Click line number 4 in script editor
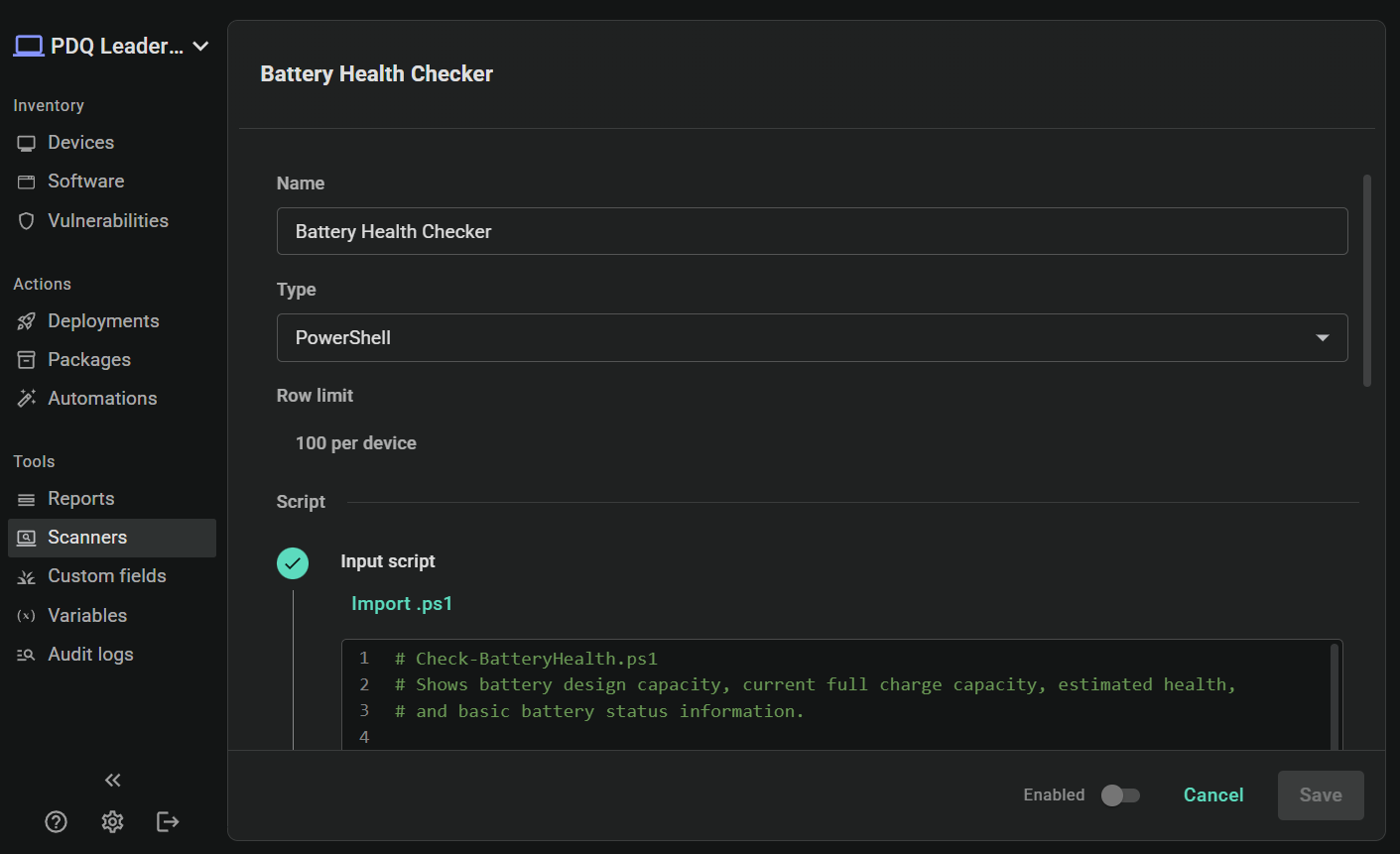The width and height of the screenshot is (1400, 854). pyautogui.click(x=364, y=738)
